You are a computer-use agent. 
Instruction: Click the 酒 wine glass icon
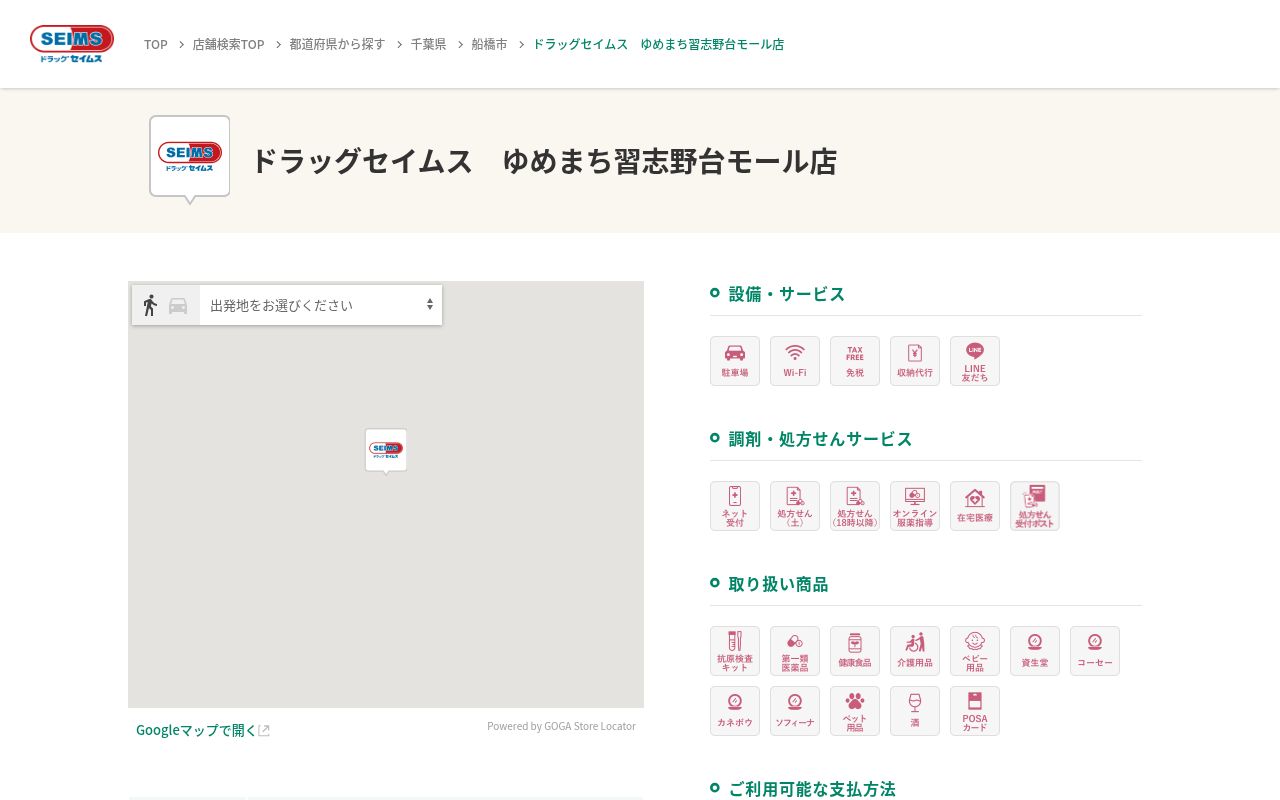pyautogui.click(x=915, y=711)
